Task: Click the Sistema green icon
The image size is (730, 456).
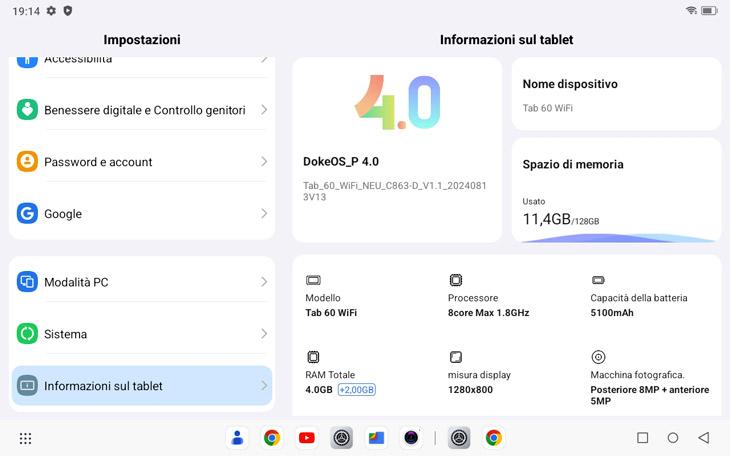Action: [27, 334]
